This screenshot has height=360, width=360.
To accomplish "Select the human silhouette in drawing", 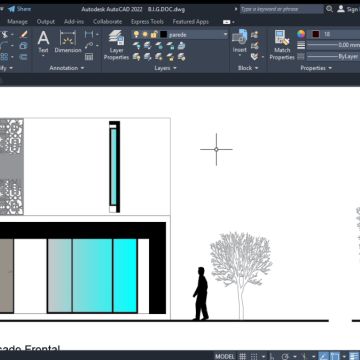I will point(201,294).
